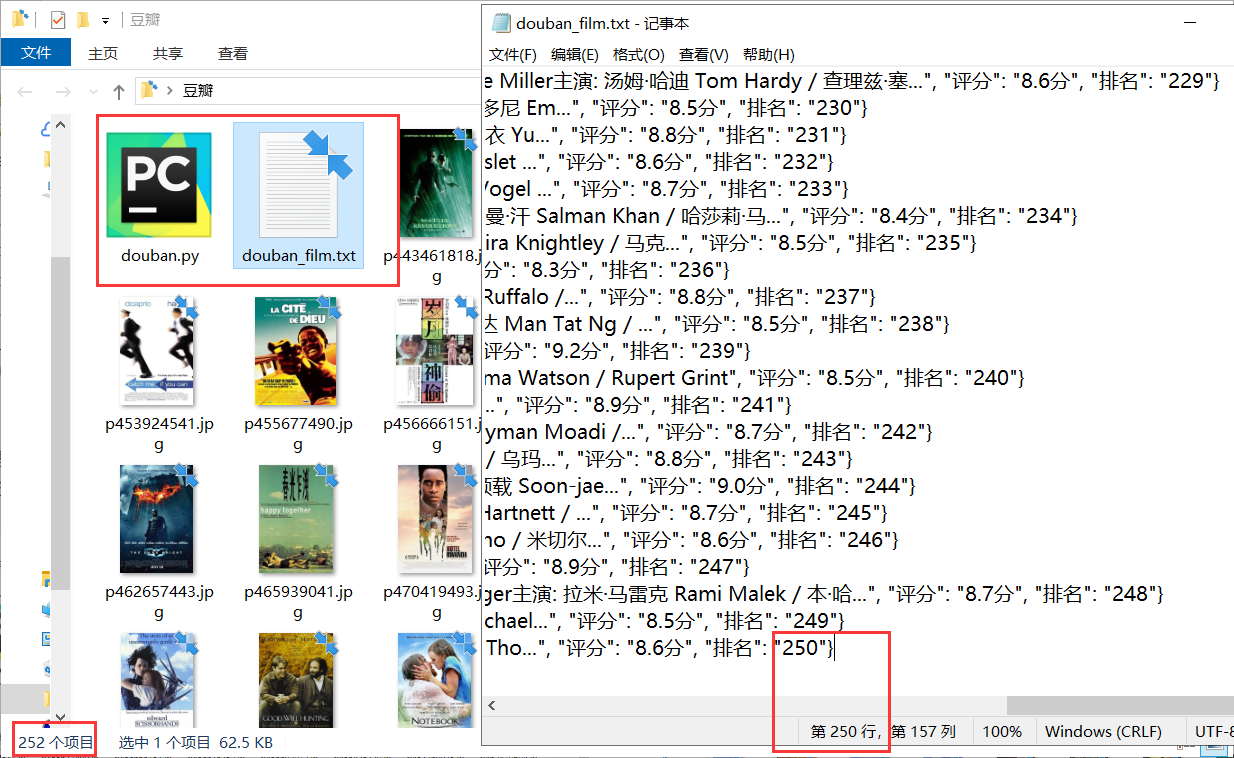This screenshot has height=758, width=1234.
Task: Click the line with 排名 "244" Soon-jae
Action: [x=699, y=486]
